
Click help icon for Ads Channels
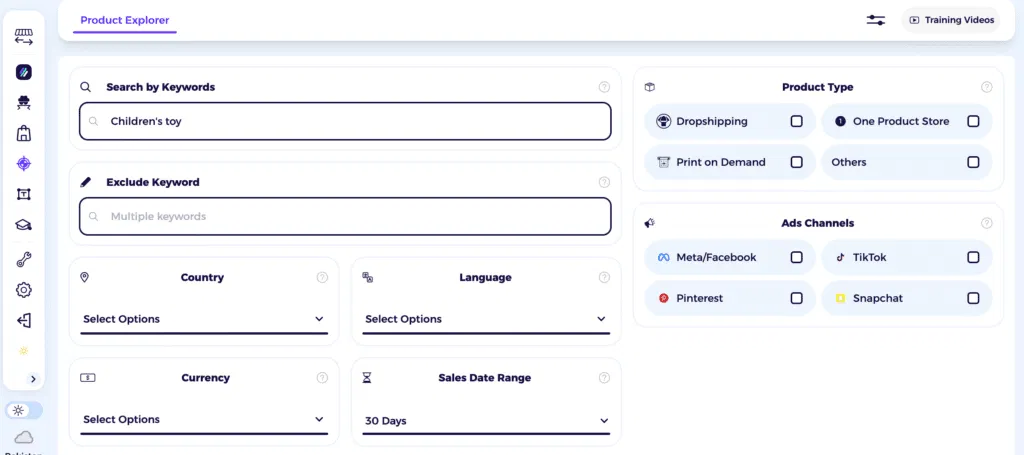click(x=987, y=223)
